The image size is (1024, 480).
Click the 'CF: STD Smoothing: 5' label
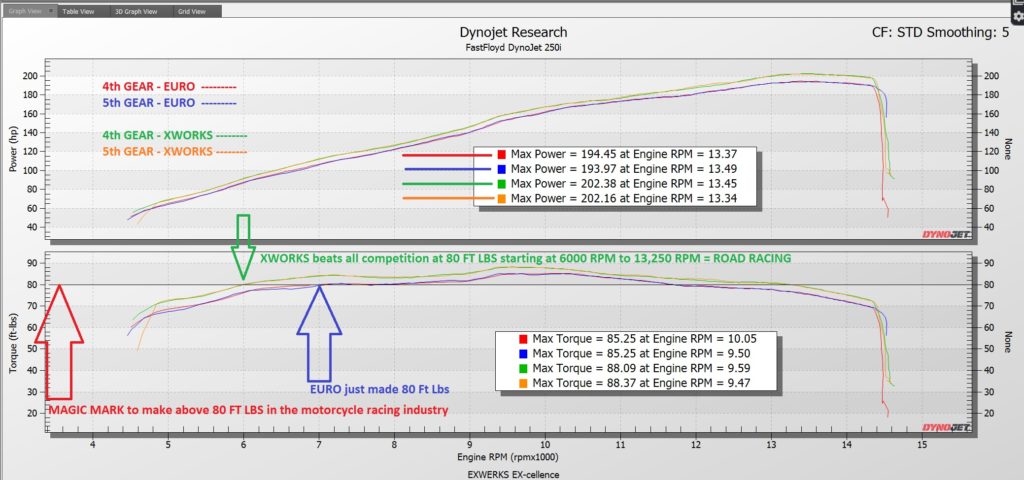(940, 33)
